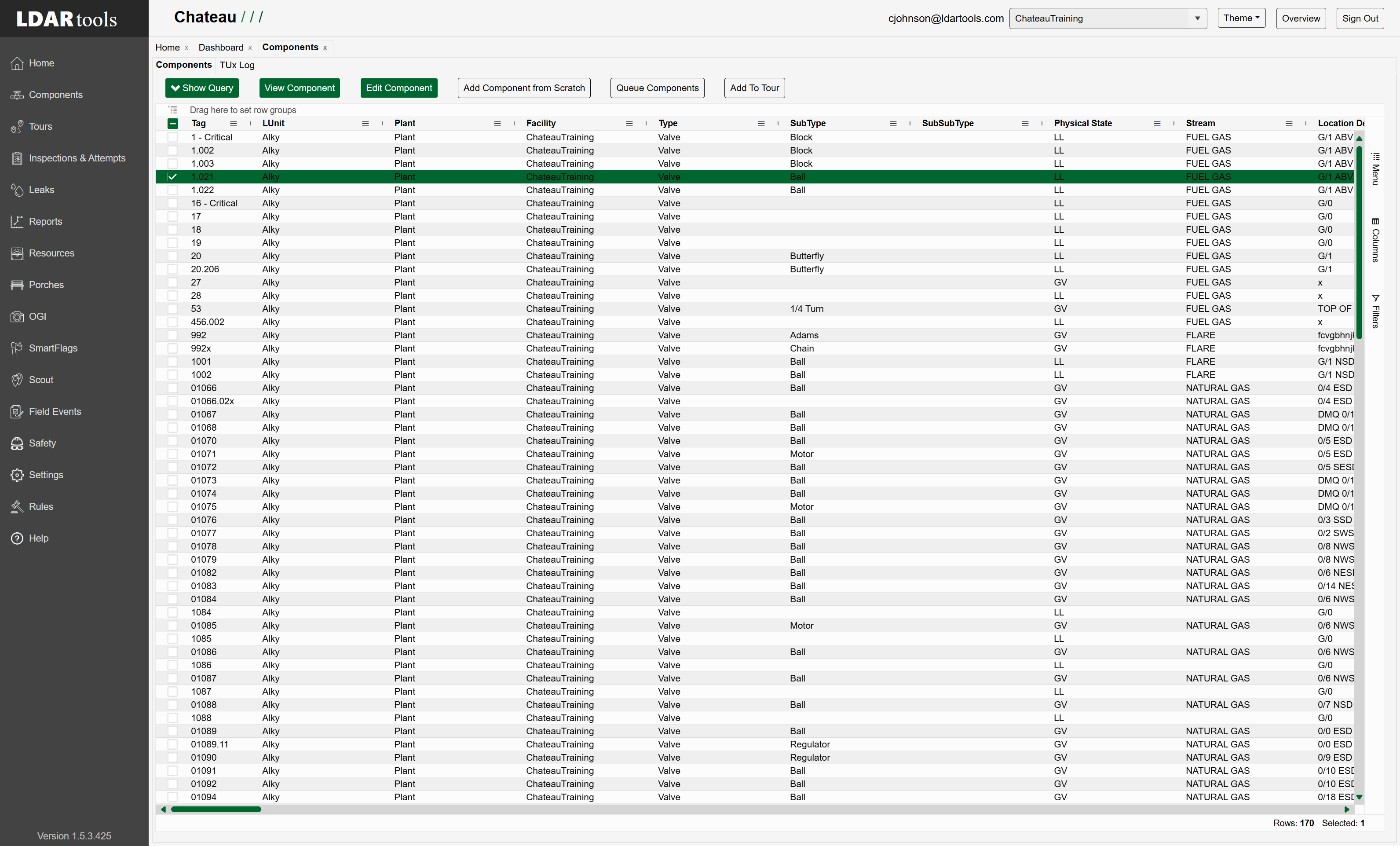The width and height of the screenshot is (1400, 846).
Task: Open the LUnit column menu icon
Action: coord(366,123)
